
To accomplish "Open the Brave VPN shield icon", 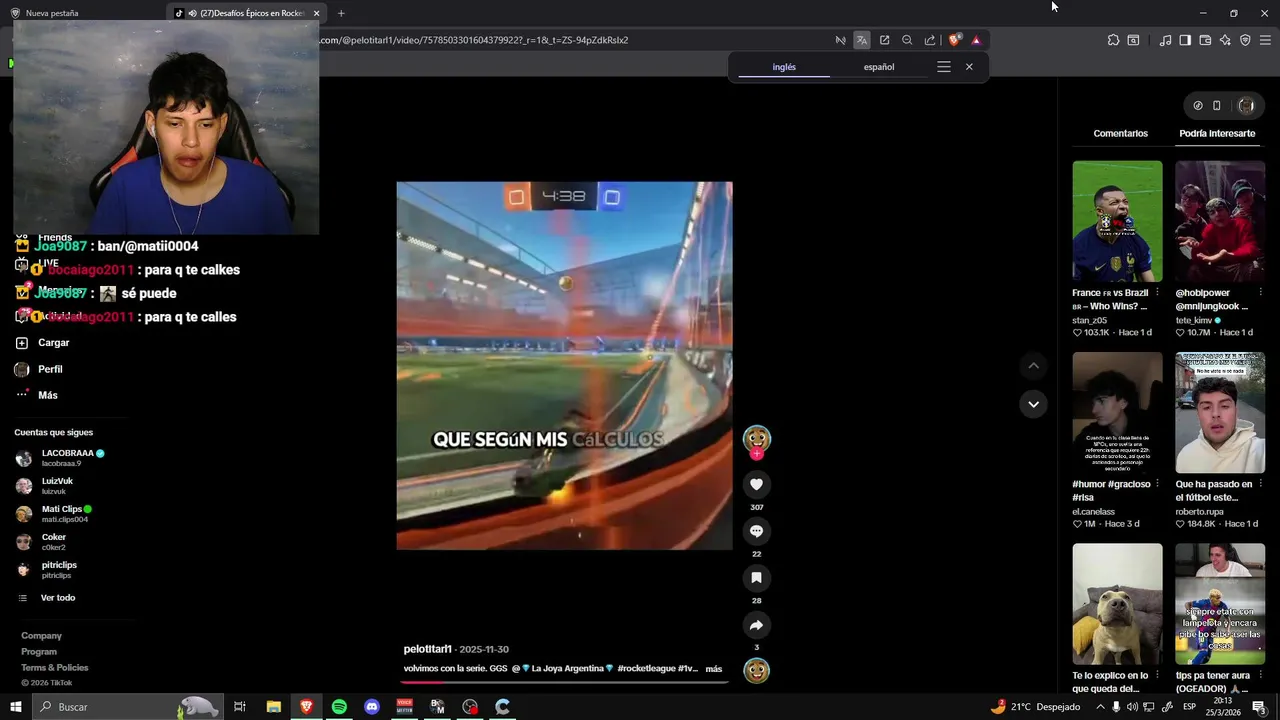I will 1245,40.
